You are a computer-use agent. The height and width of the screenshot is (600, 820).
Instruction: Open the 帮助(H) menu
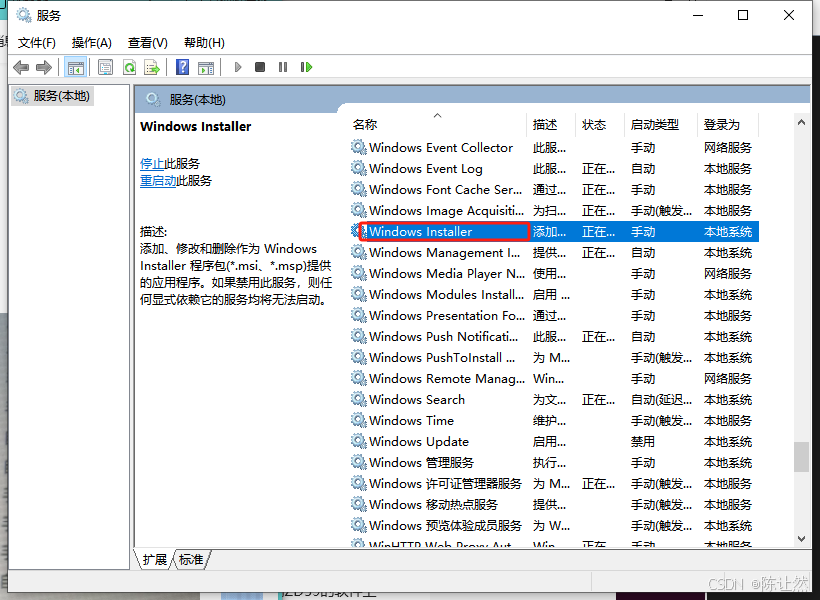(204, 43)
